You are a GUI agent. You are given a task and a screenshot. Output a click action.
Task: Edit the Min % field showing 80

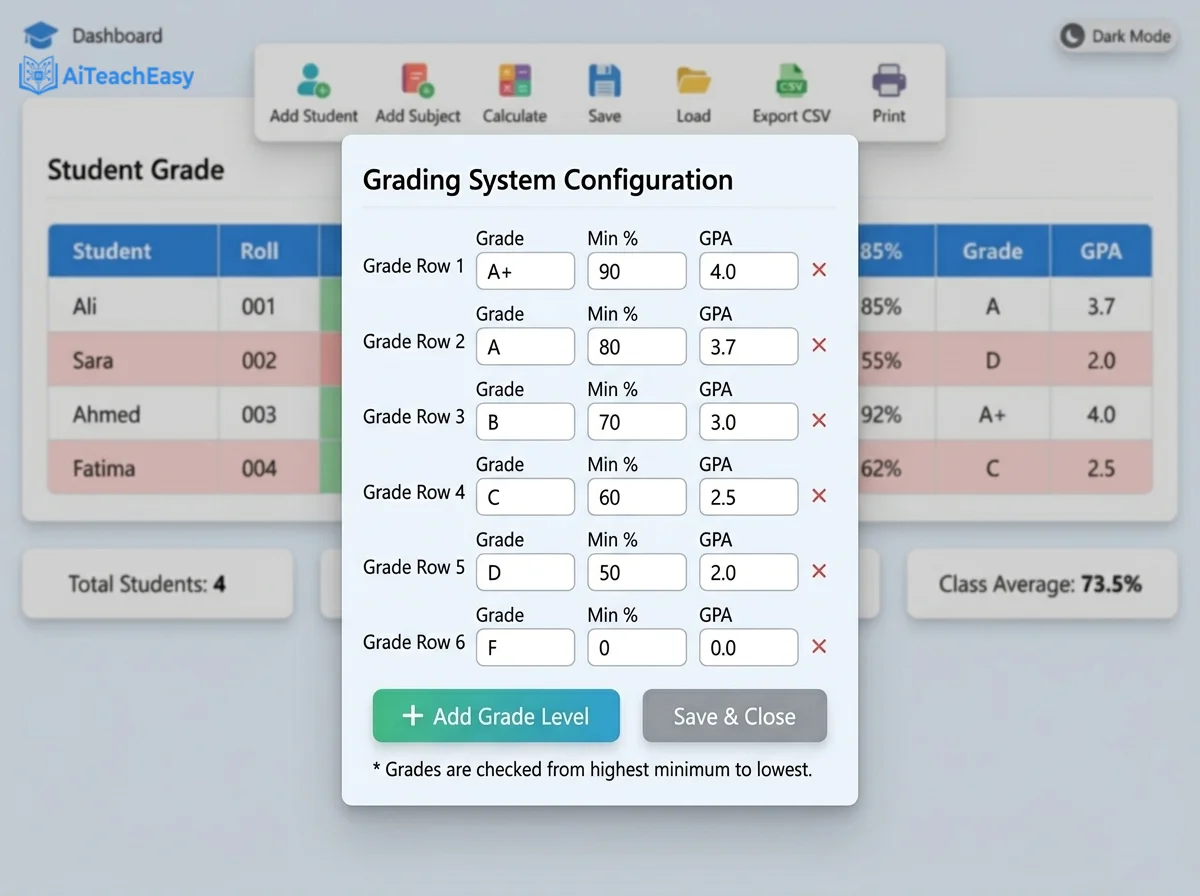point(637,346)
